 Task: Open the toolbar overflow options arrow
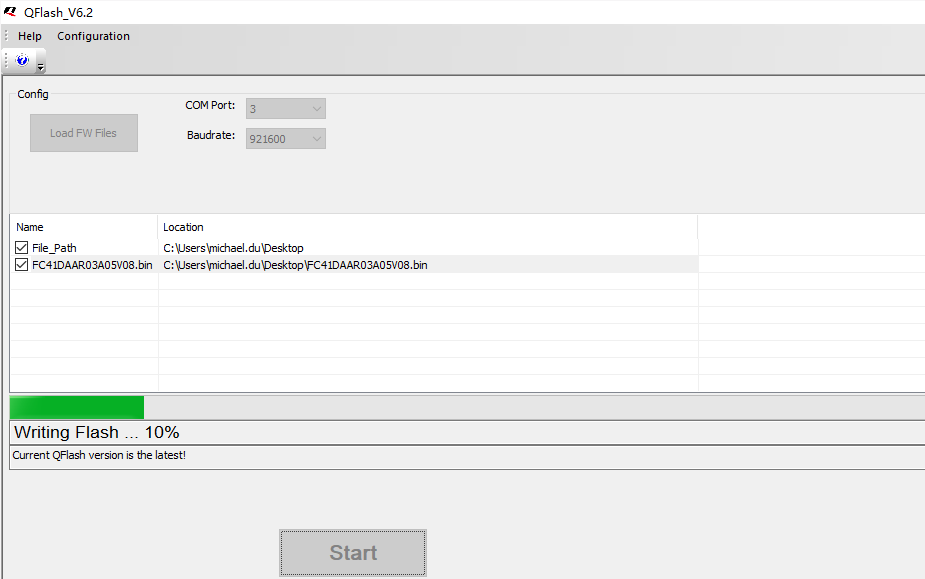[41, 67]
